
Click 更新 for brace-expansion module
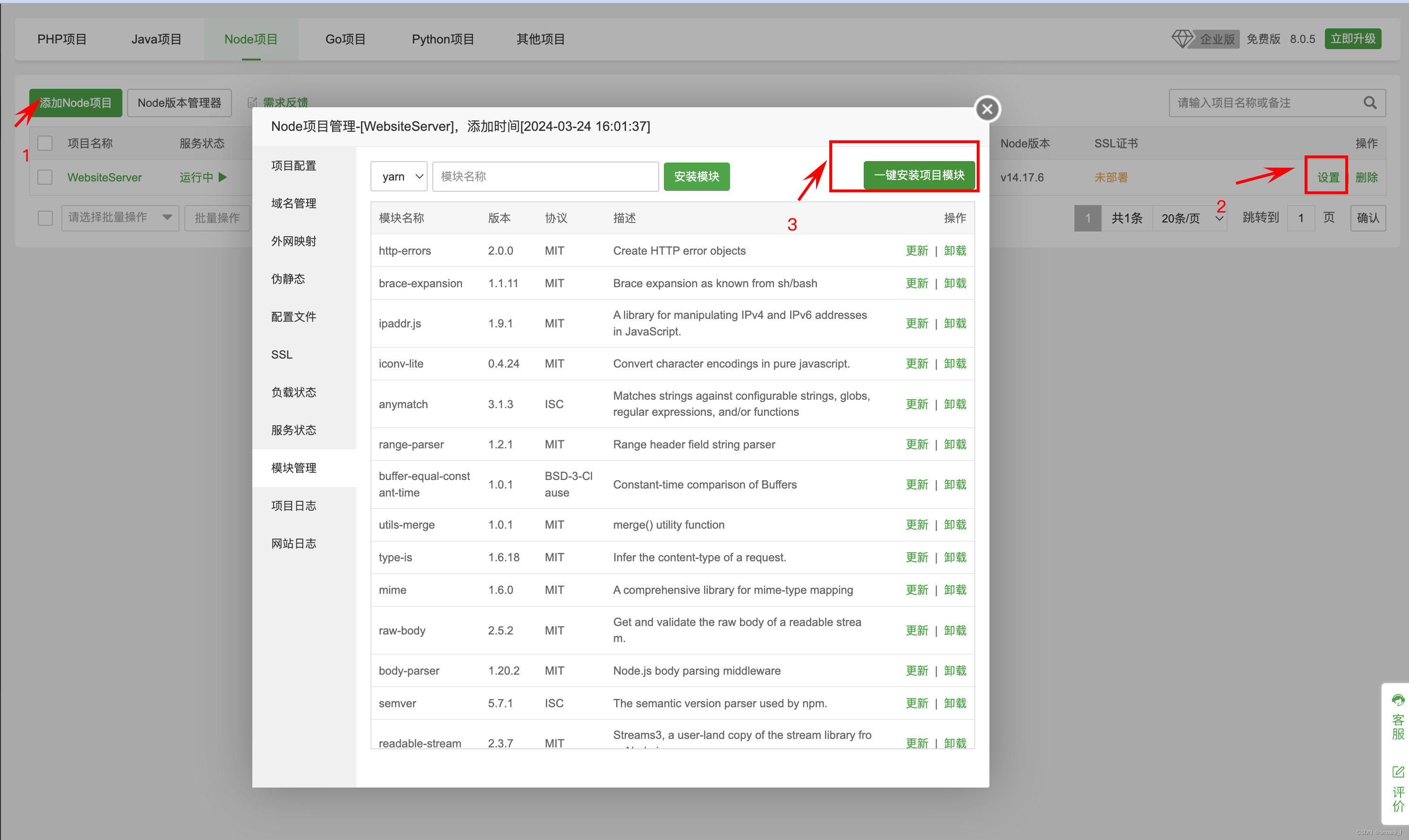pyautogui.click(x=917, y=283)
